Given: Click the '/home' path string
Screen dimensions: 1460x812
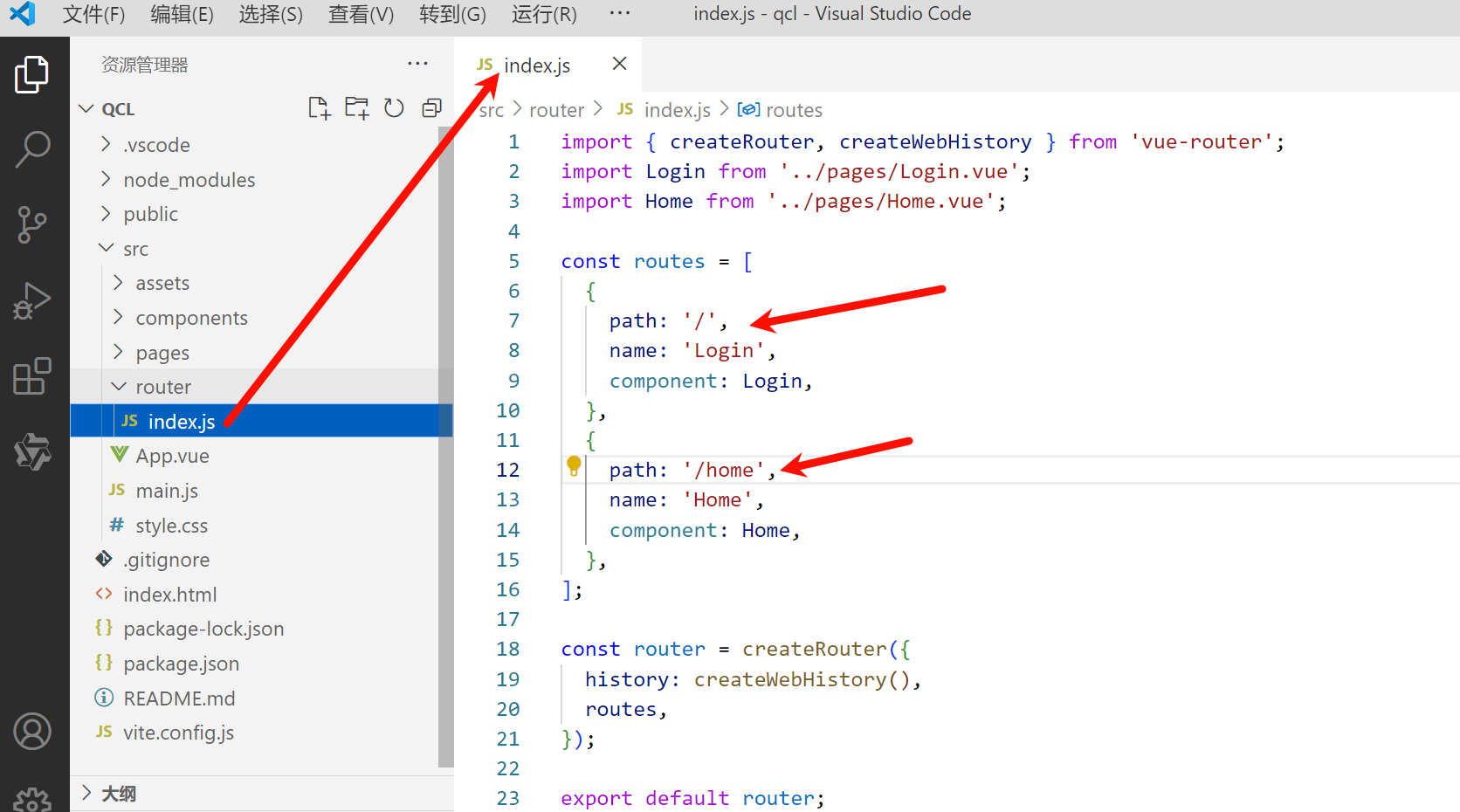Looking at the screenshot, I should pyautogui.click(x=724, y=470).
